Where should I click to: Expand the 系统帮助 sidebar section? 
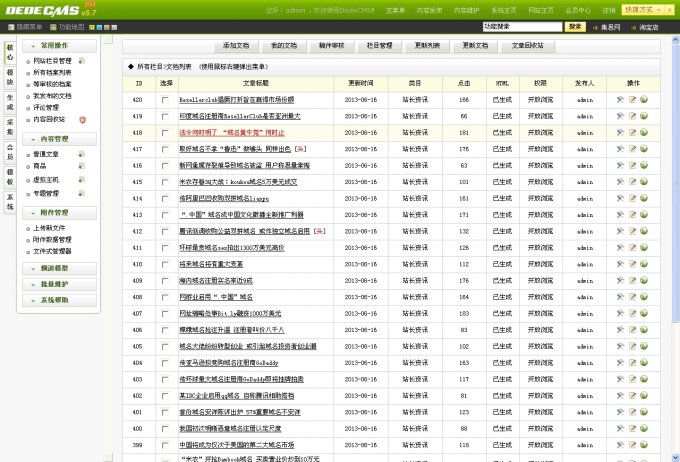59,300
